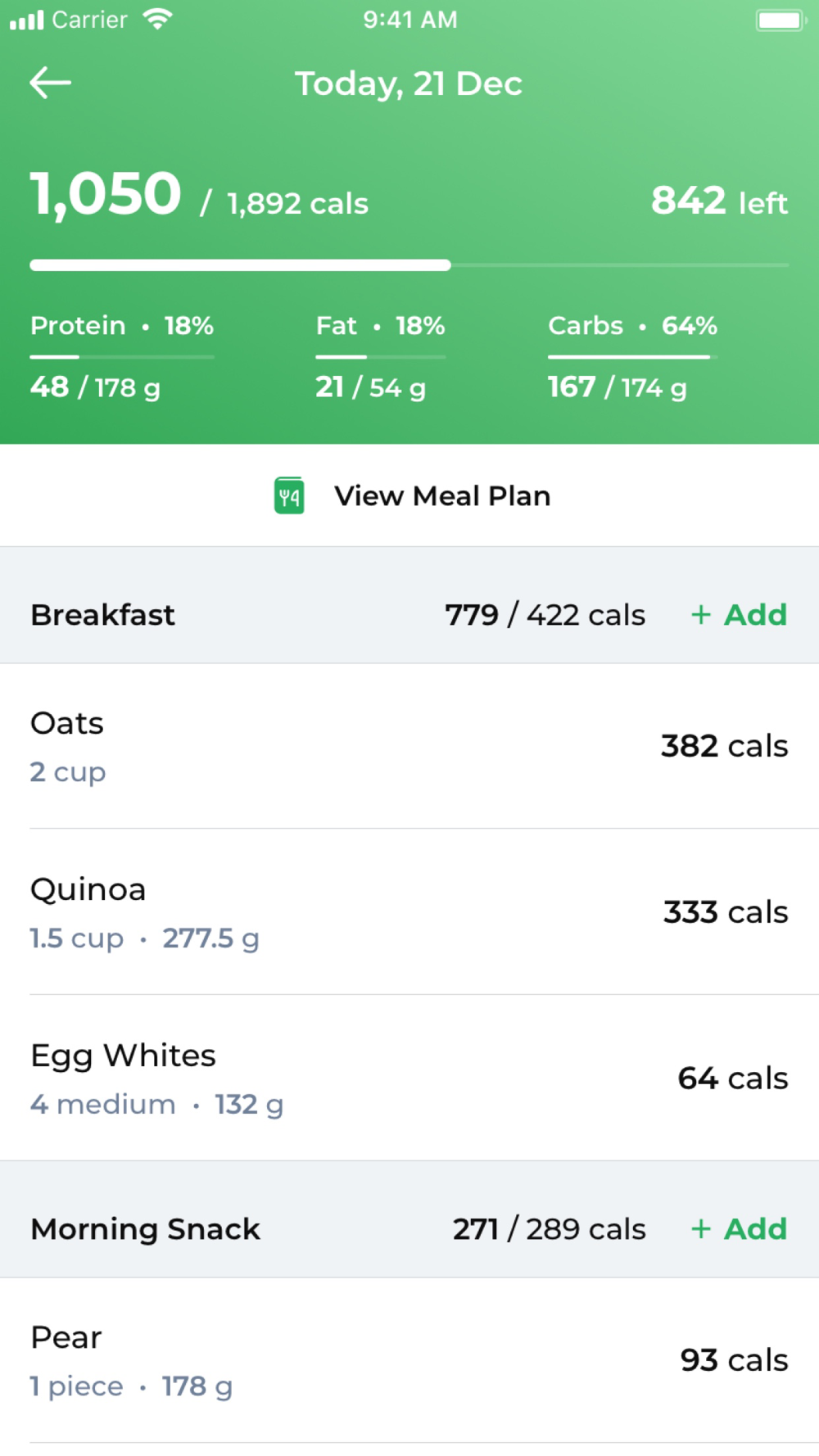The height and width of the screenshot is (1456, 819).
Task: Tap the Morning Snack section header
Action: (146, 1229)
